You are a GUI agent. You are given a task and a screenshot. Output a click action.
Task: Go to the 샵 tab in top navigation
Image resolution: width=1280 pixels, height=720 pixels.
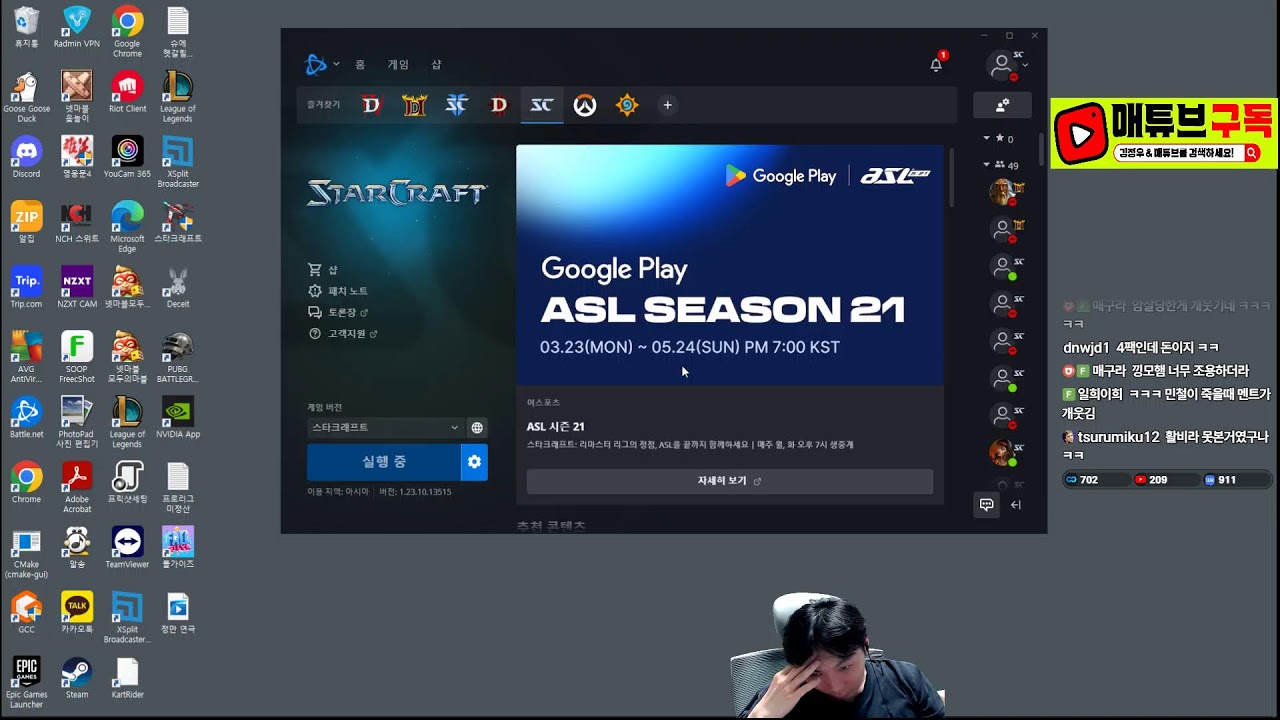coord(436,65)
